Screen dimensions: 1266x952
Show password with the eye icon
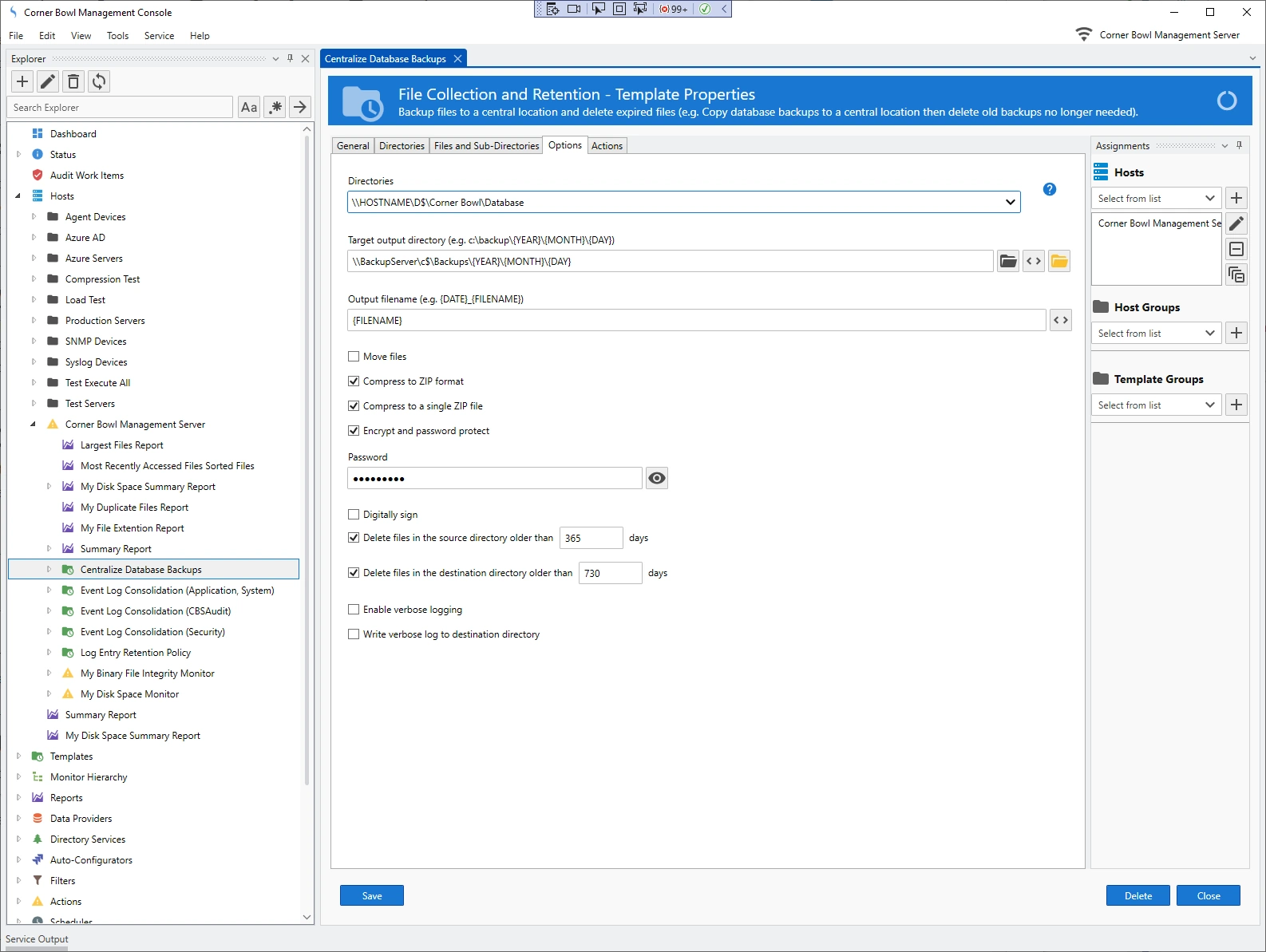(x=656, y=478)
